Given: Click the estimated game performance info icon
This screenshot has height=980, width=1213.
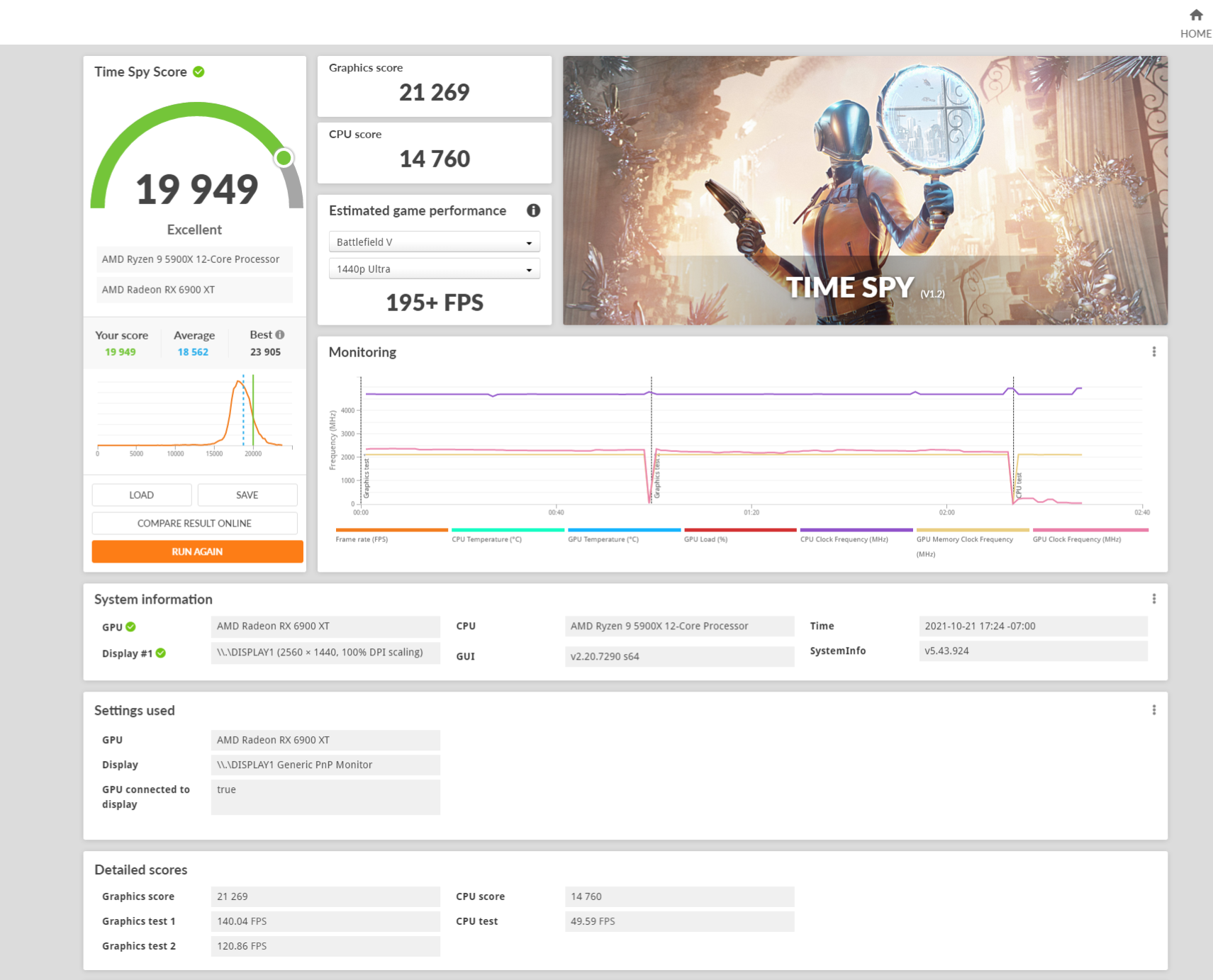Looking at the screenshot, I should click(x=533, y=210).
